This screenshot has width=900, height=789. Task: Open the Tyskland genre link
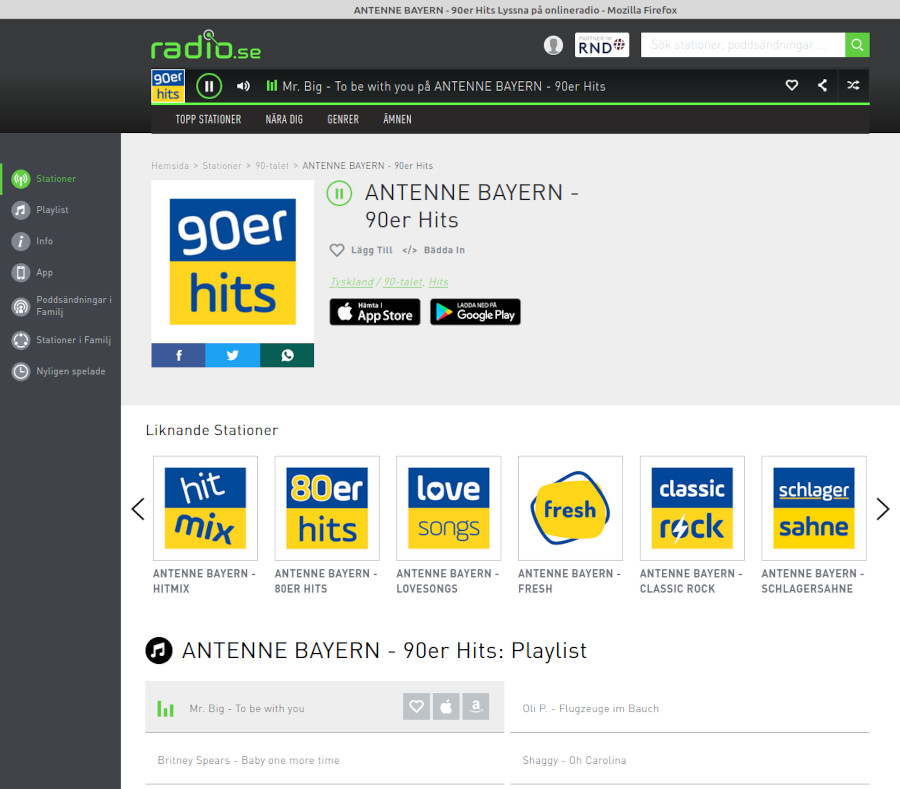352,282
